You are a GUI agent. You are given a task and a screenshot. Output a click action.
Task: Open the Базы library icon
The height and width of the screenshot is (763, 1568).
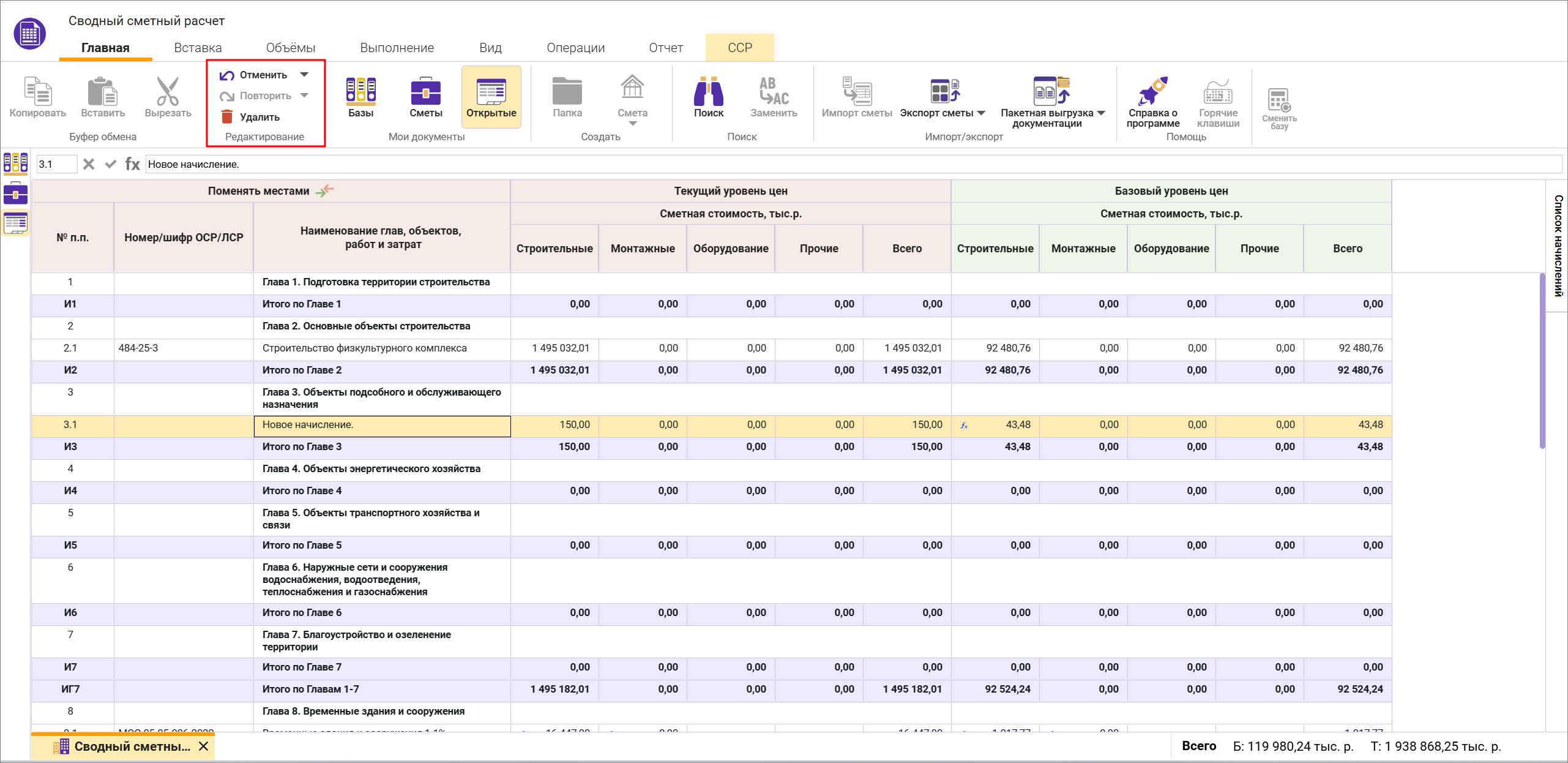pyautogui.click(x=360, y=92)
